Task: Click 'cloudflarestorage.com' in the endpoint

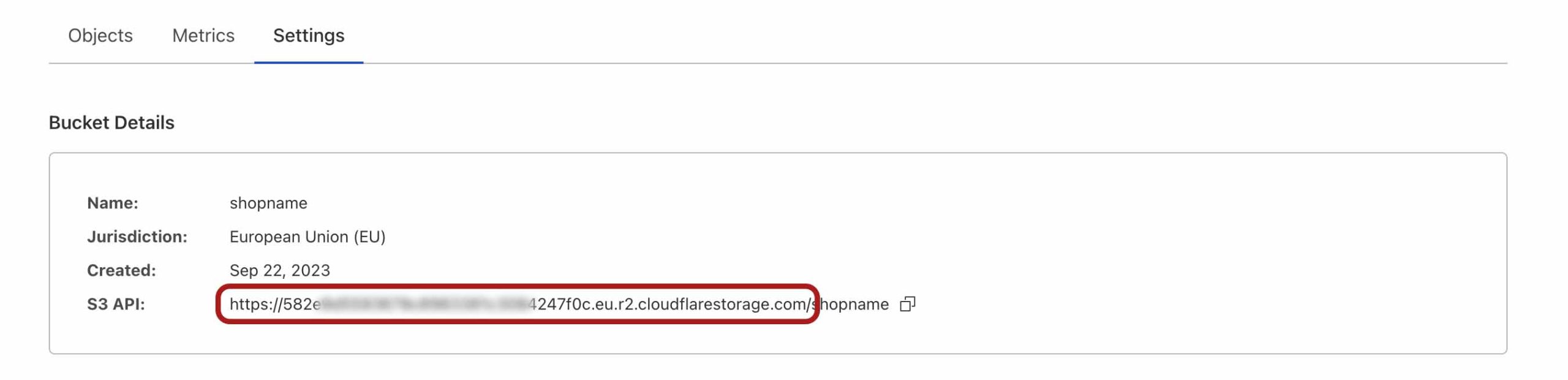Action: (723, 304)
